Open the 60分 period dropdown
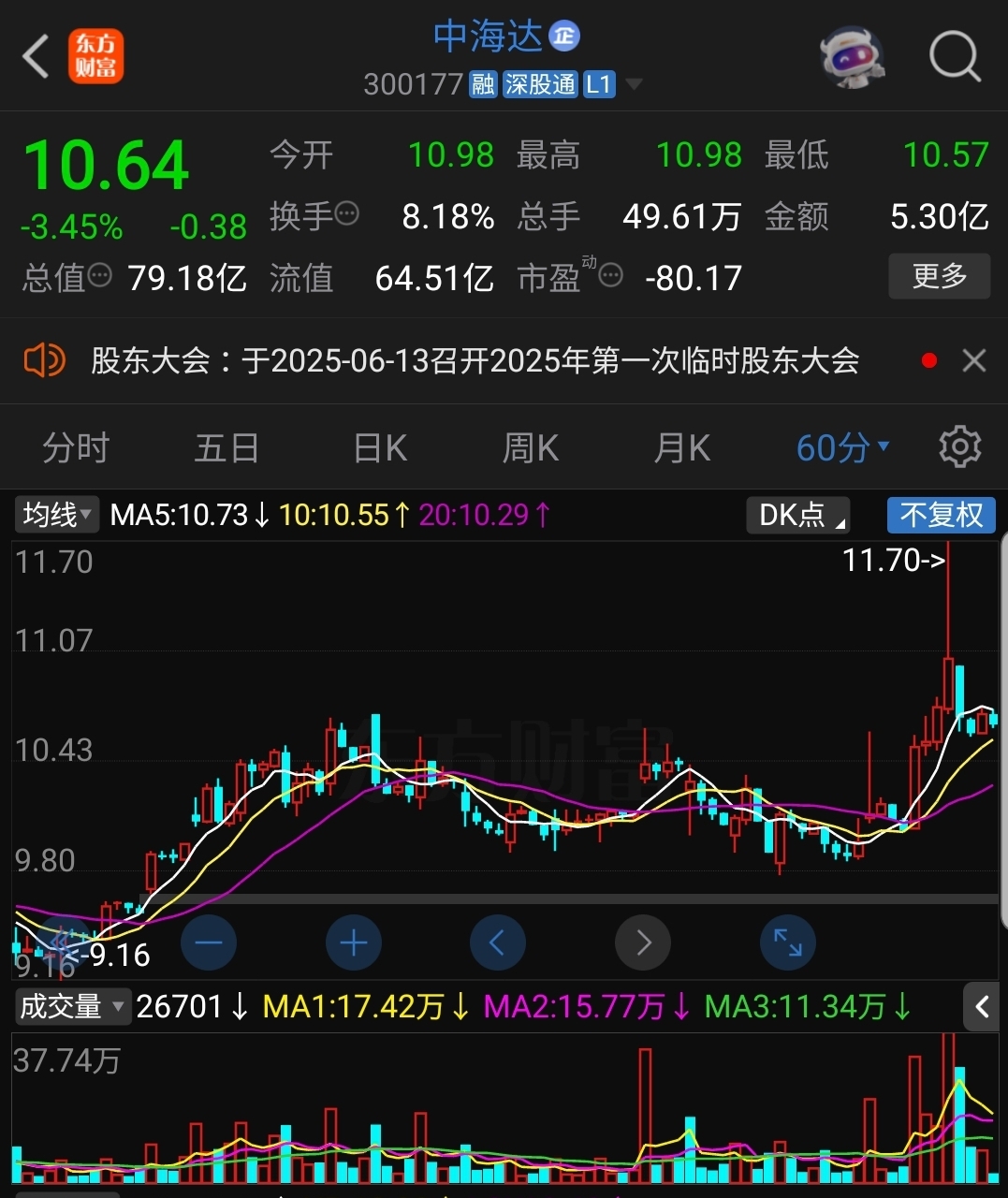Screen dimensions: 1008x1198 pyautogui.click(x=841, y=448)
